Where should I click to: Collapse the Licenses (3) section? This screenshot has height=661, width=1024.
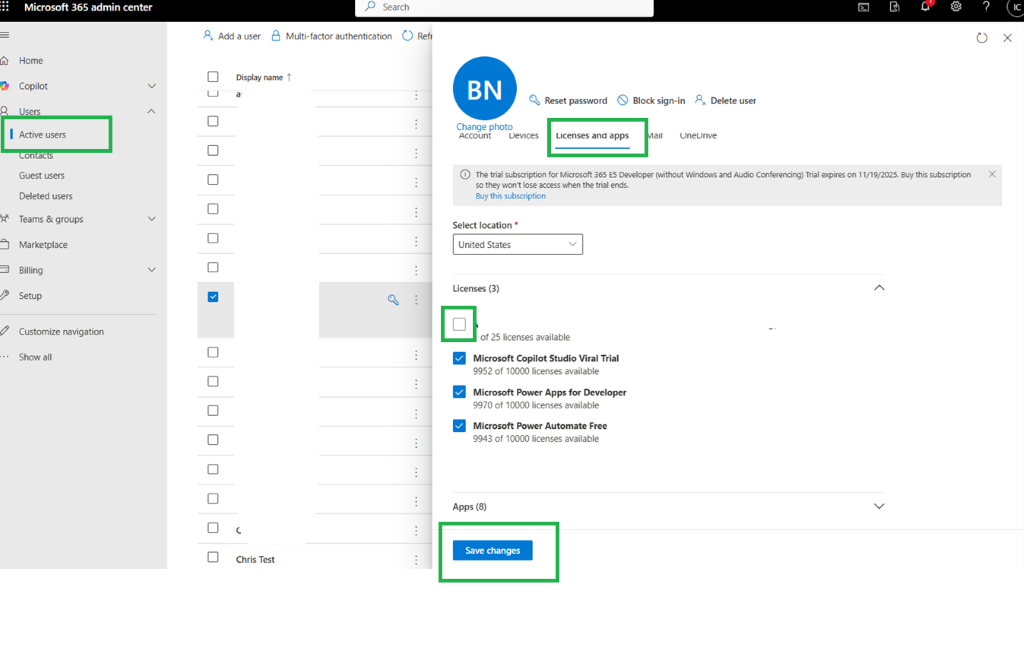[x=879, y=288]
